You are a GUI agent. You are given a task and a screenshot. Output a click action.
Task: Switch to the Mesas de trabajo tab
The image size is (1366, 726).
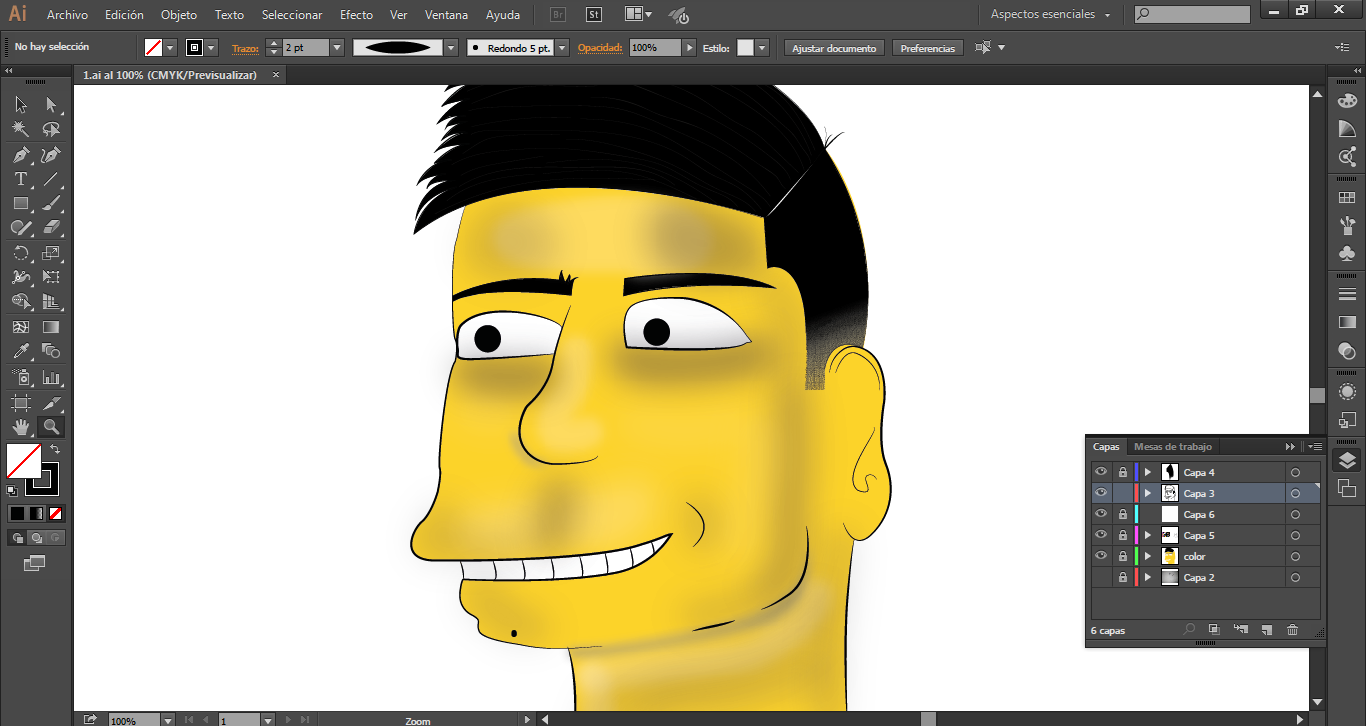click(1172, 447)
